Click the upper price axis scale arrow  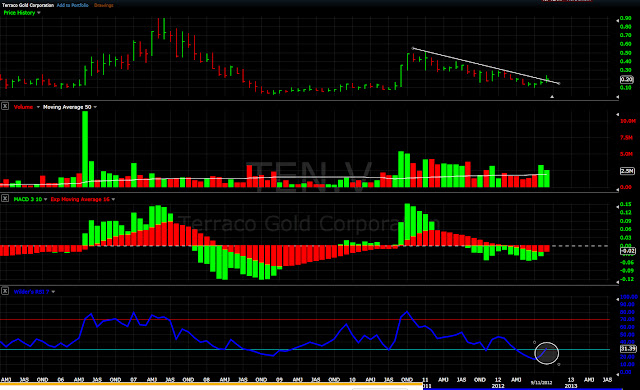pyautogui.click(x=617, y=20)
